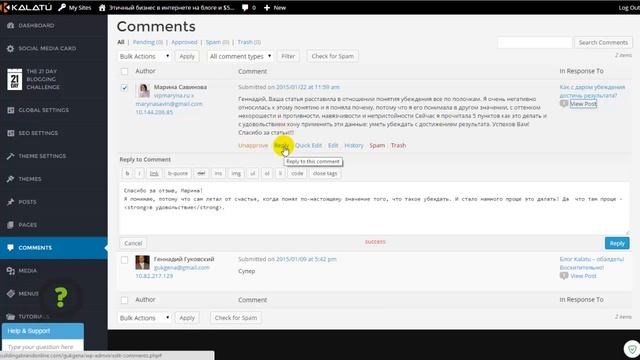640x360 pixels.
Task: Click the New plus item in admin bar
Action: [275, 7]
